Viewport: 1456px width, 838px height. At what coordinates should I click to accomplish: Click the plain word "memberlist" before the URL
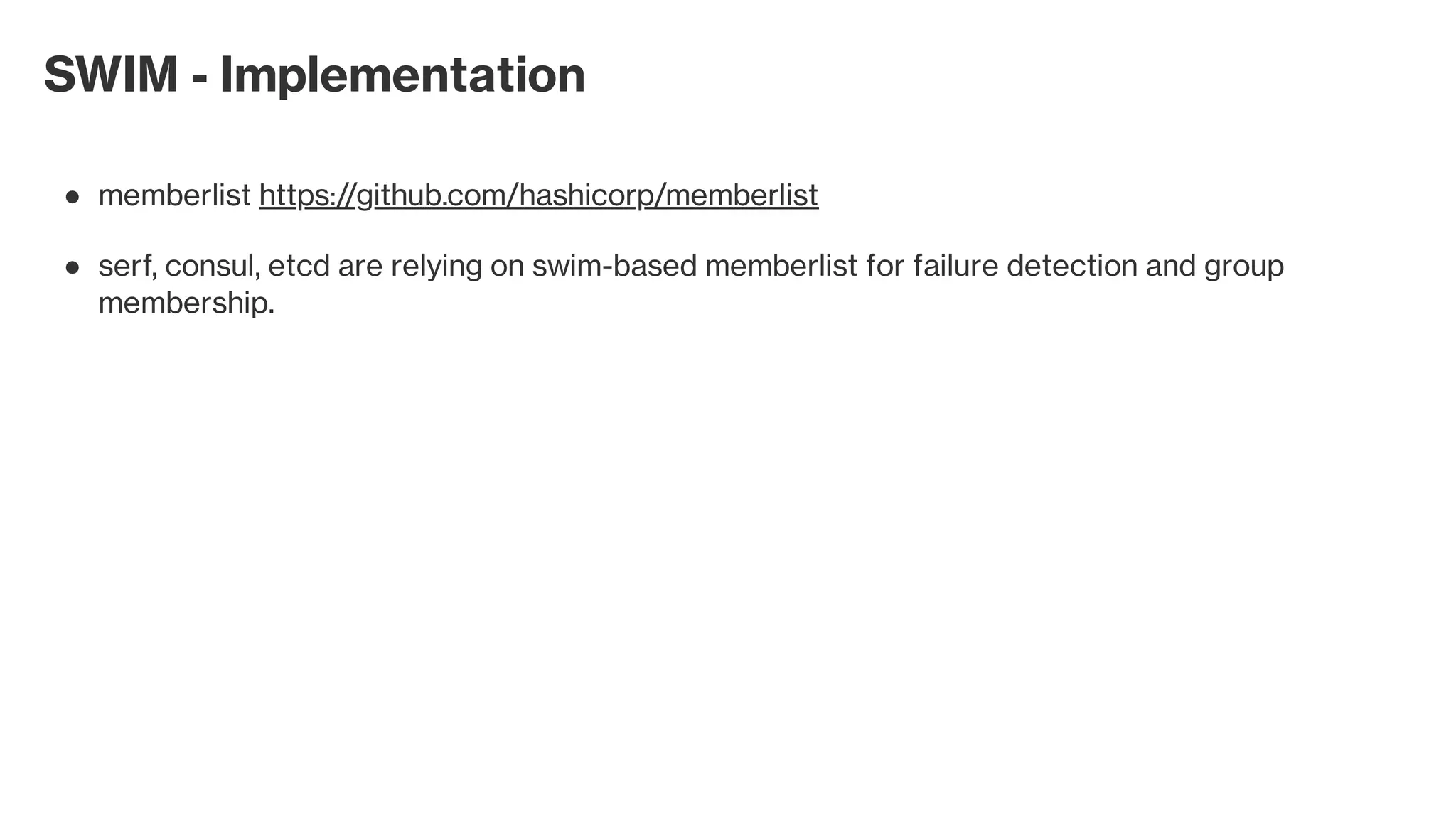click(174, 195)
